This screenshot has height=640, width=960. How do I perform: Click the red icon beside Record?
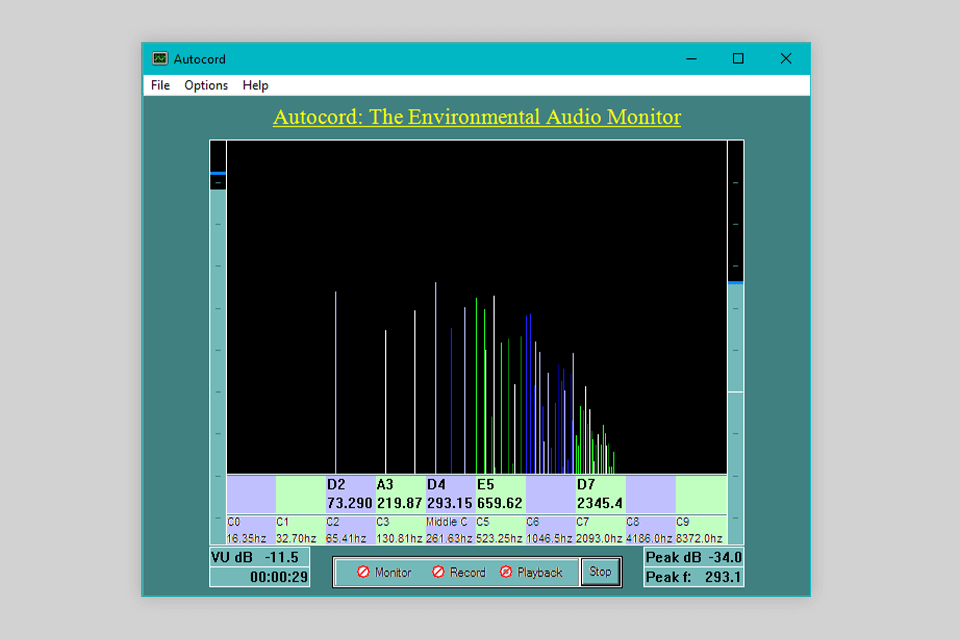click(x=438, y=571)
